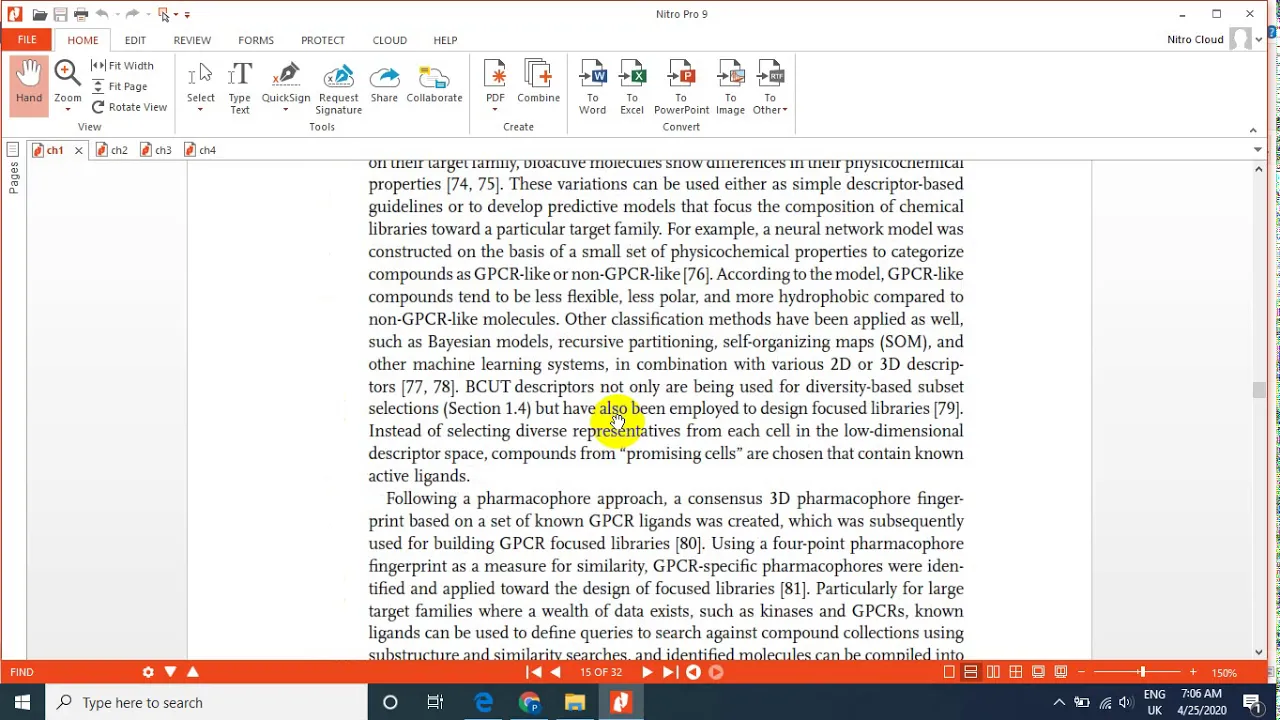Open the HELP ribbon tab
Viewport: 1280px width, 720px height.
(x=445, y=40)
